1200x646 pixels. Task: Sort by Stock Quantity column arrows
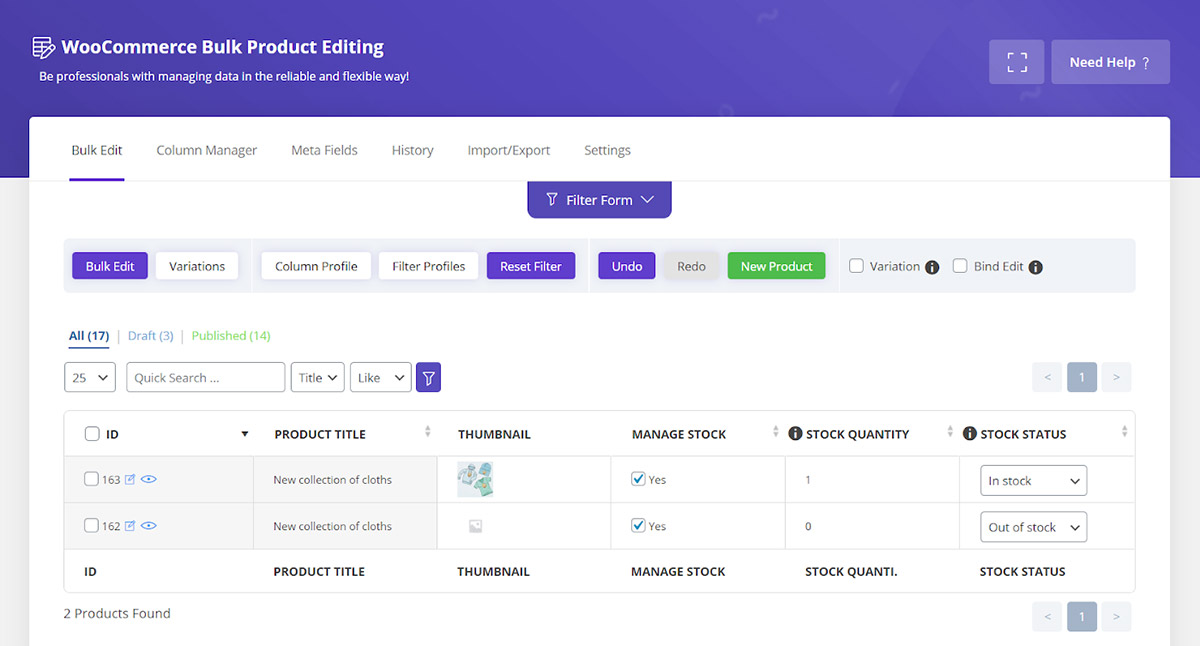click(x=950, y=432)
